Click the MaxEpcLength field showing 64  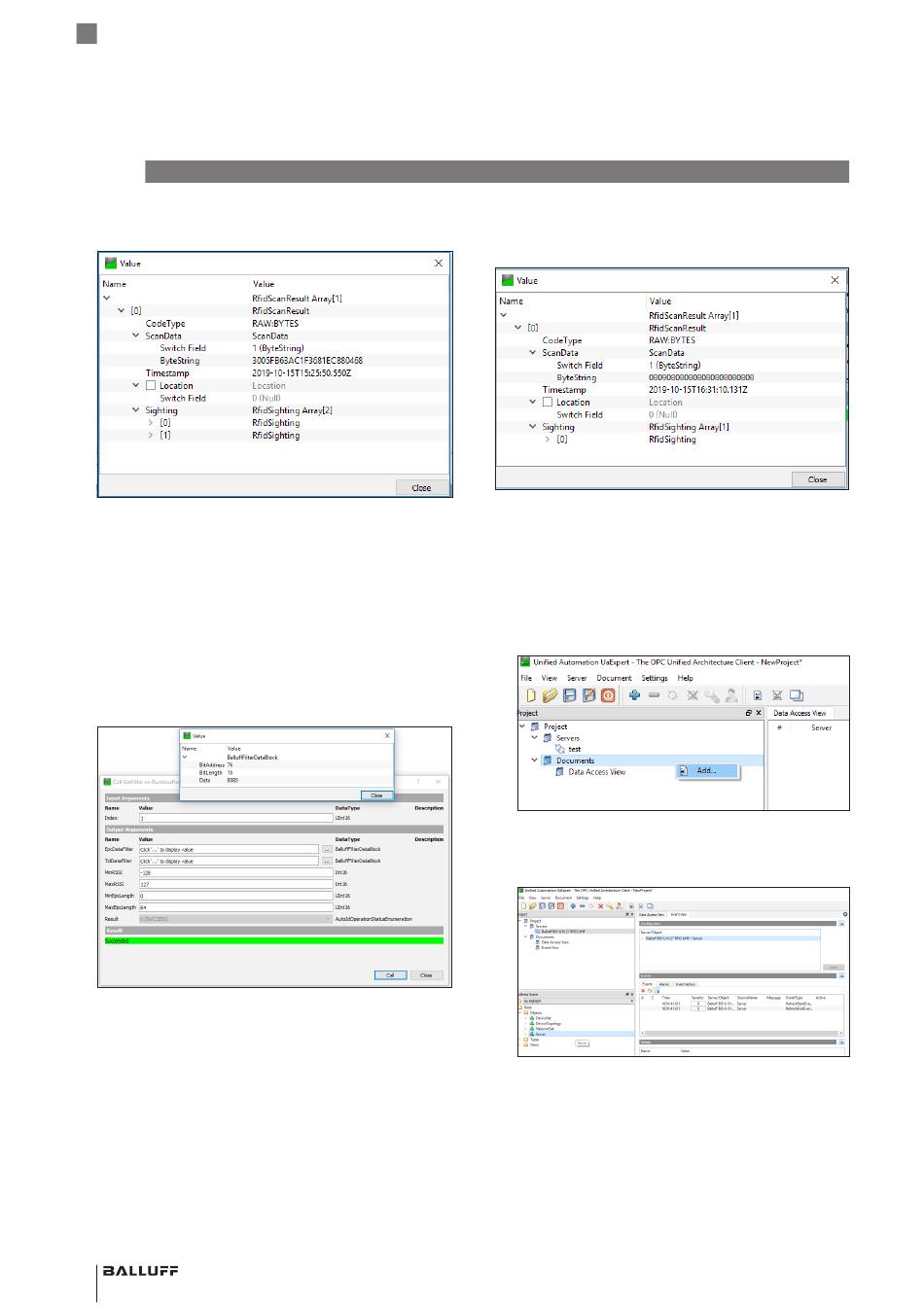coord(235,907)
